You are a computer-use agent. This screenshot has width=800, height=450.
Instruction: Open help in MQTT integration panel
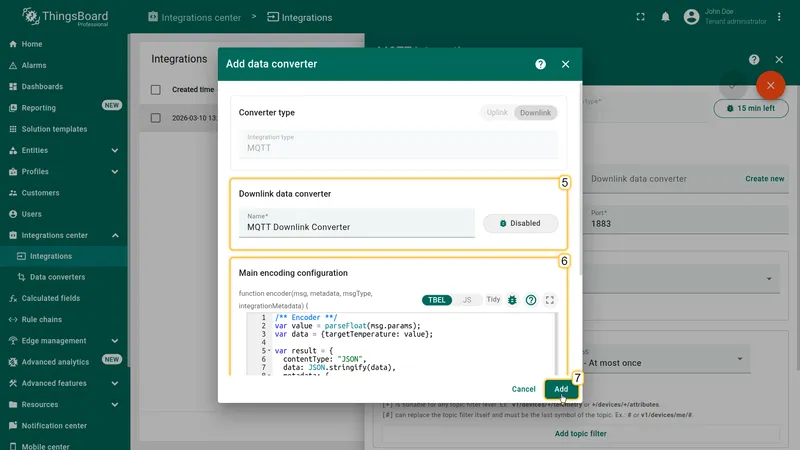coord(754,60)
